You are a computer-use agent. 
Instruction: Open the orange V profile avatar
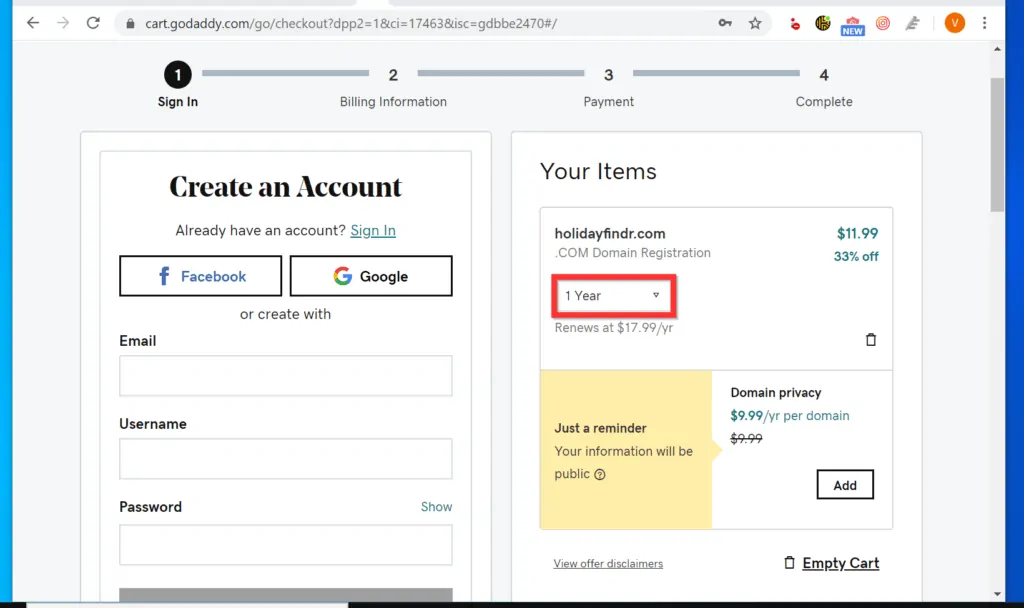(x=954, y=24)
